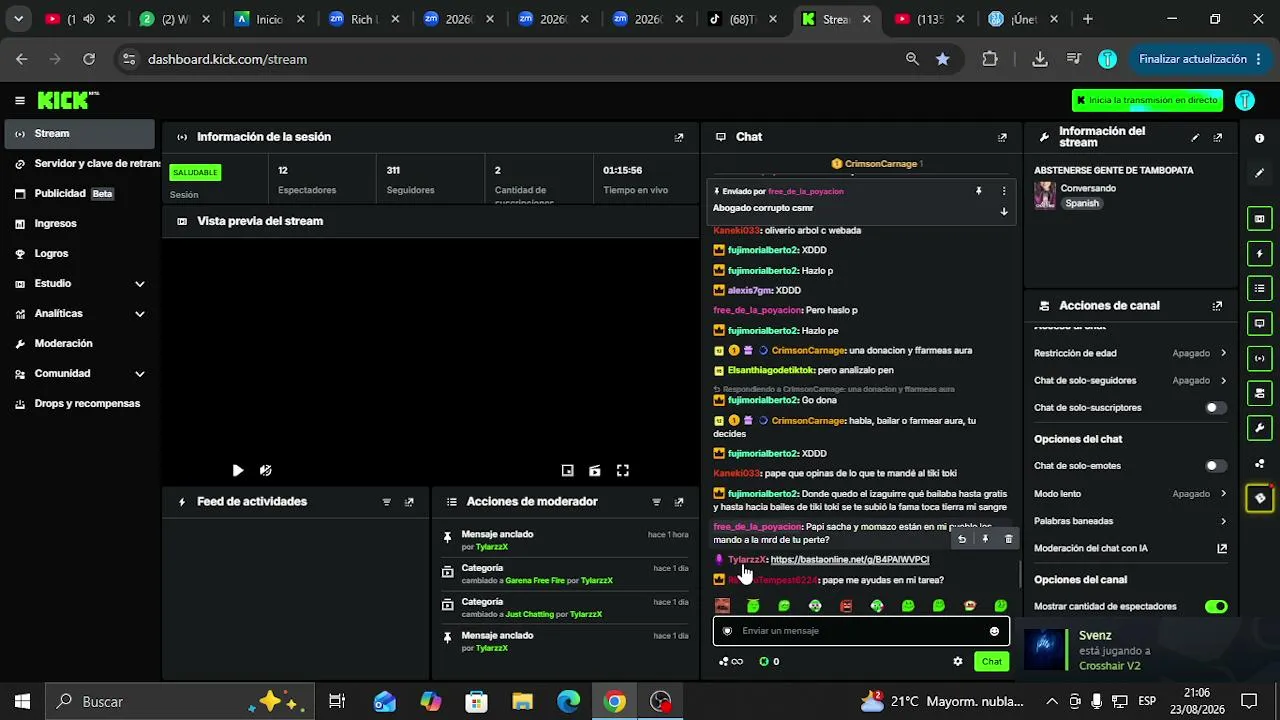Viewport: 1280px width, 720px height.
Task: Send message with the Chat button
Action: [991, 661]
